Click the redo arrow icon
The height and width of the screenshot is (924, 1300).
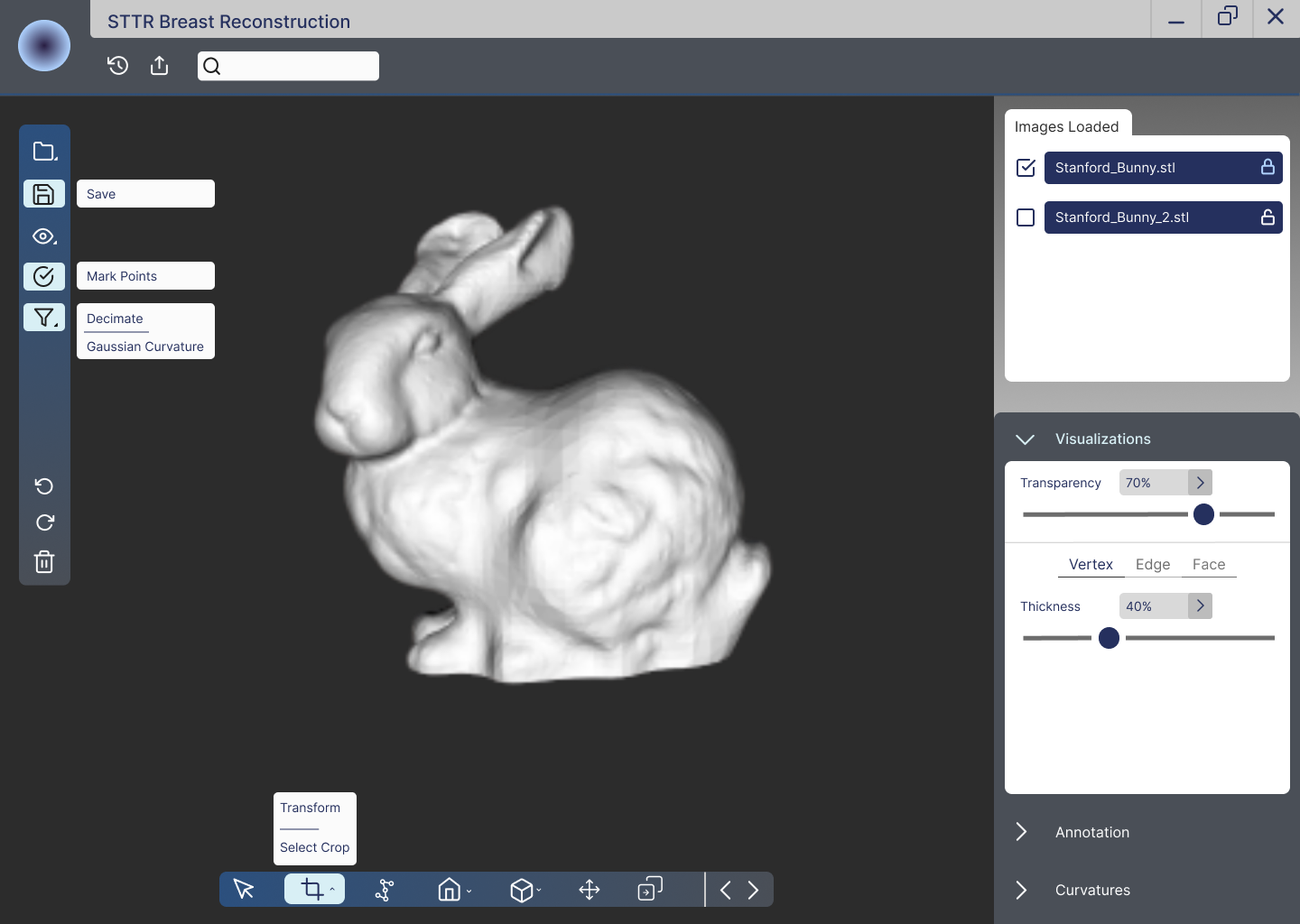click(x=44, y=522)
